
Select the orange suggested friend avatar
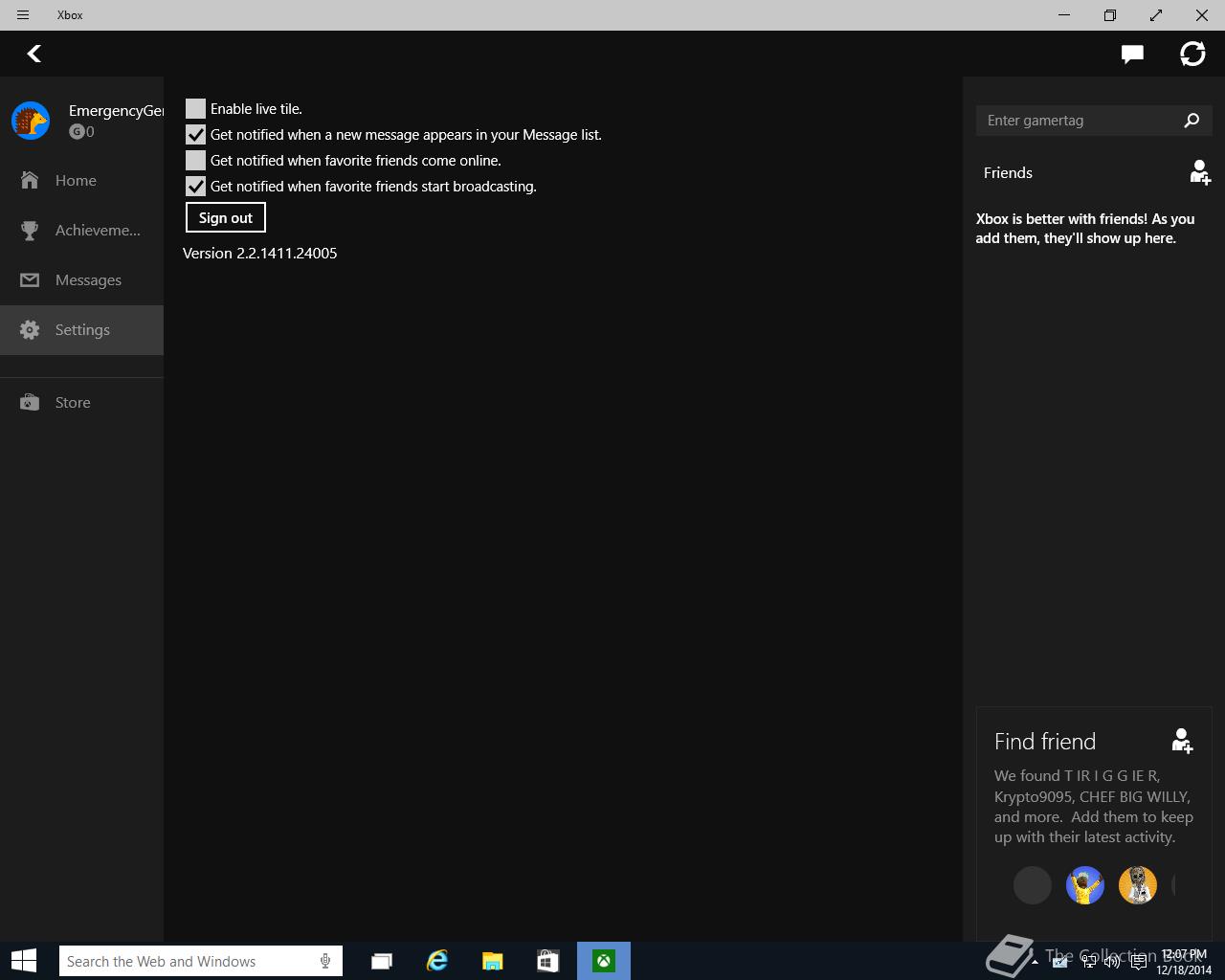[x=1138, y=885]
